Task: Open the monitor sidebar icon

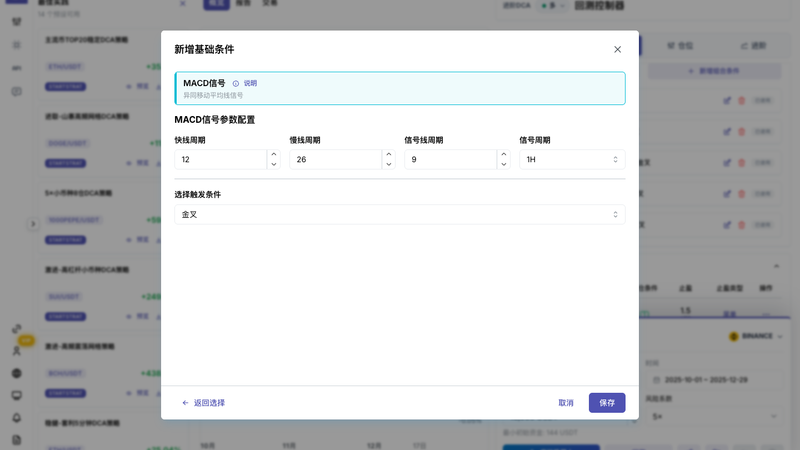Action: click(17, 395)
